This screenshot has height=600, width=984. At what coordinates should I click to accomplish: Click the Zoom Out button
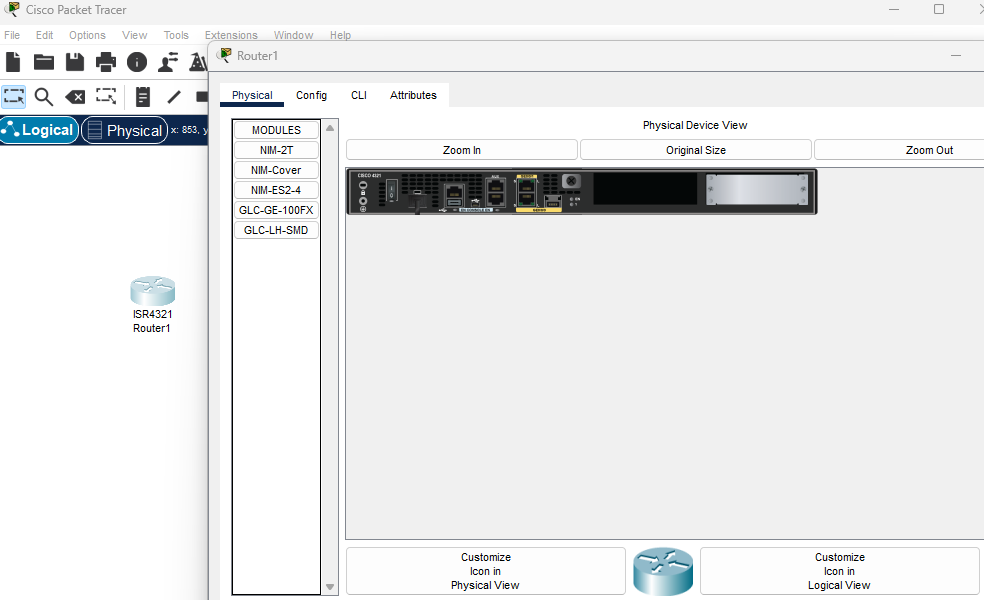tap(929, 150)
